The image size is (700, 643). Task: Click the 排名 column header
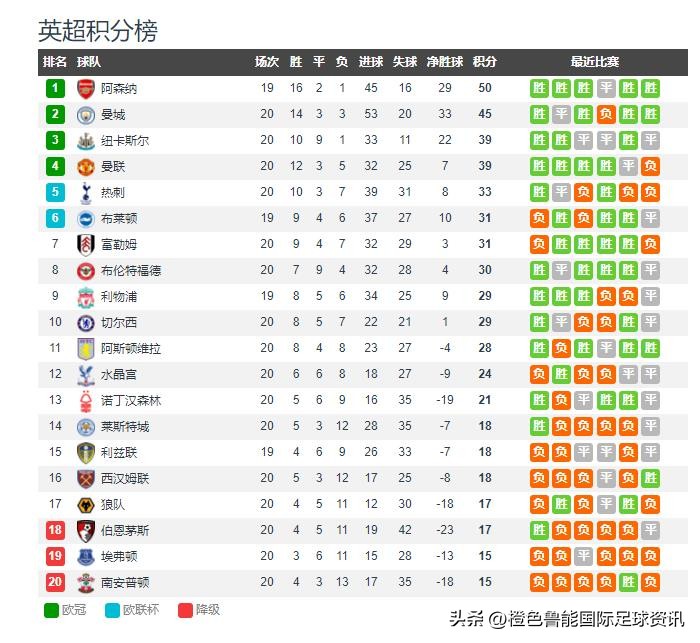54,62
